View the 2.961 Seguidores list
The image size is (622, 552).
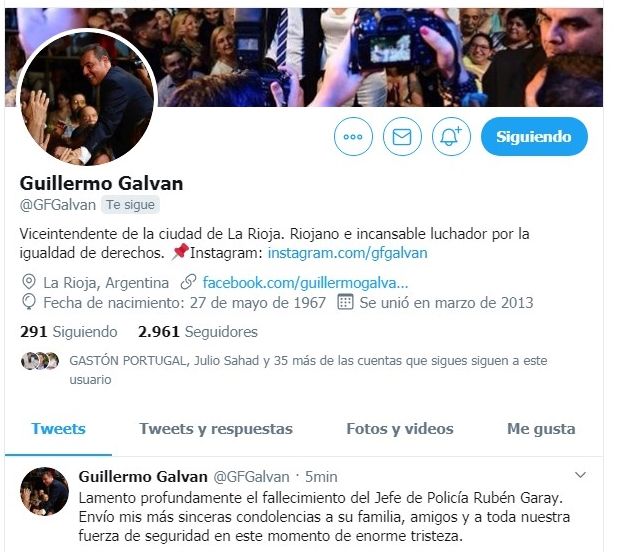pyautogui.click(x=198, y=332)
